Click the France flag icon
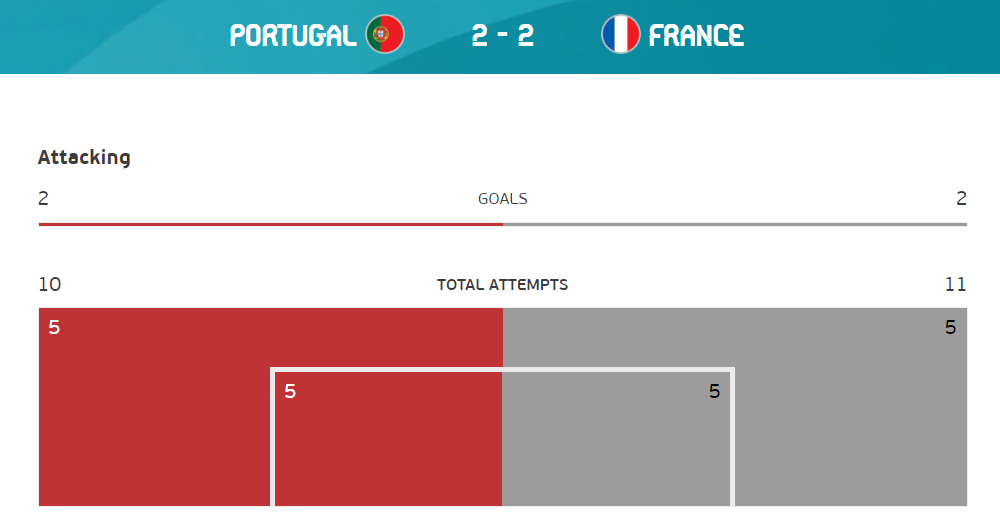The height and width of the screenshot is (522, 1000). coord(620,35)
